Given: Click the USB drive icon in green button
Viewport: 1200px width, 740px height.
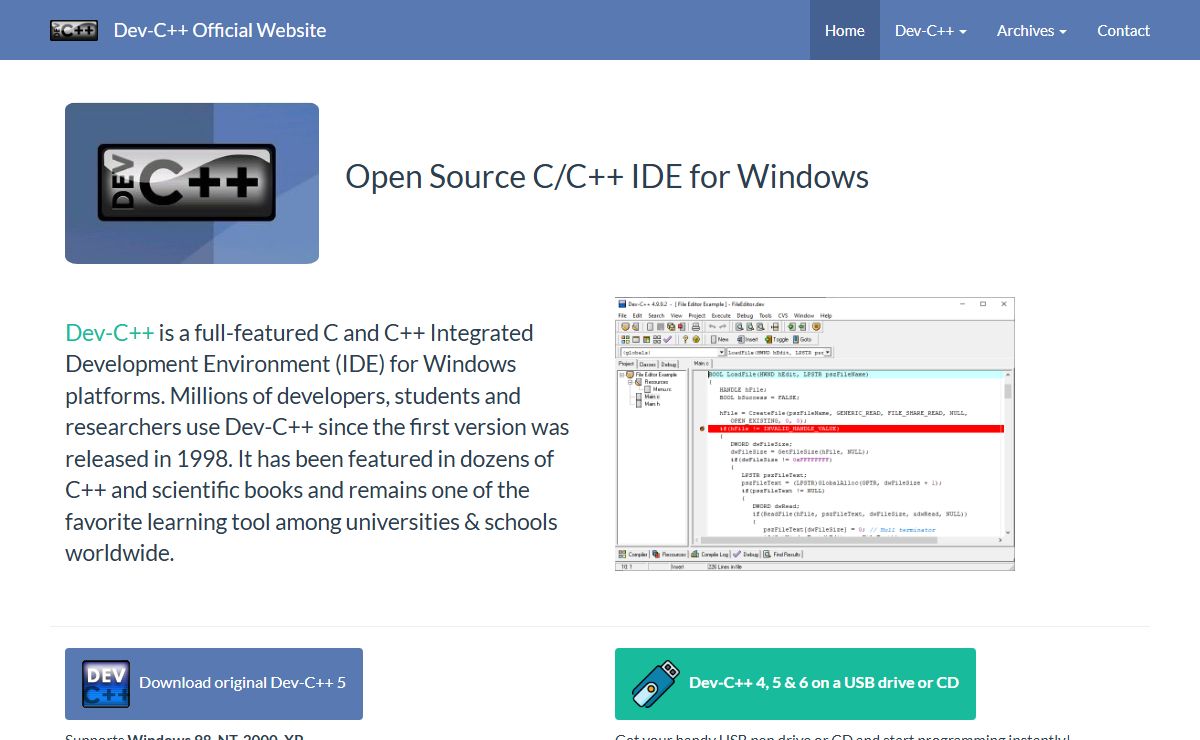Looking at the screenshot, I should pos(656,684).
